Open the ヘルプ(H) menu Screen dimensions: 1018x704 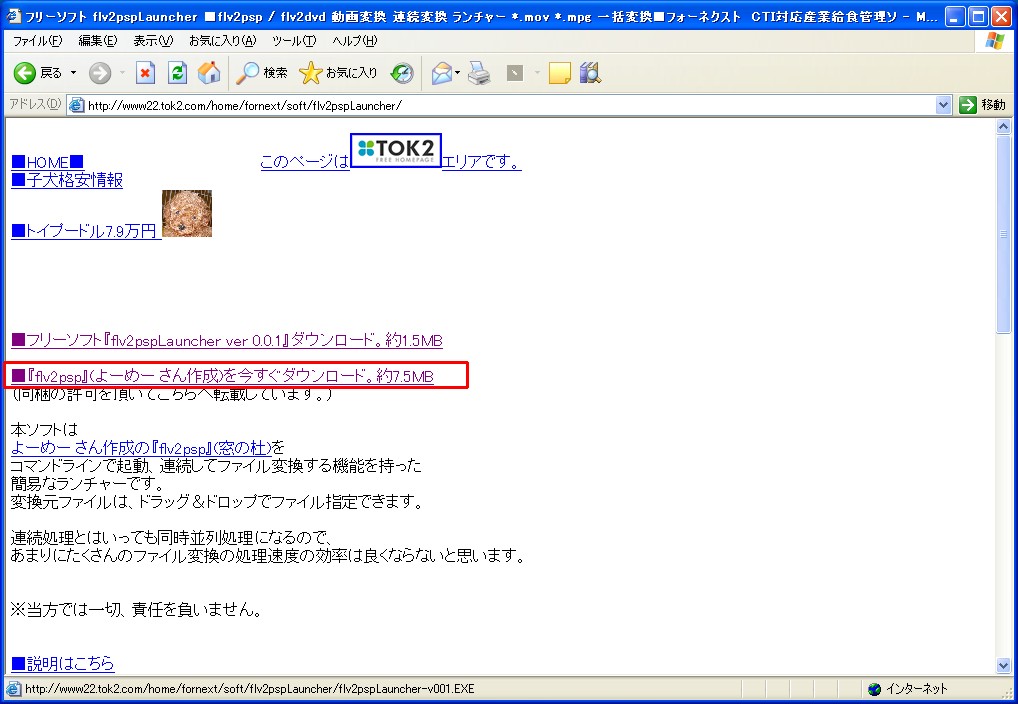(x=354, y=41)
